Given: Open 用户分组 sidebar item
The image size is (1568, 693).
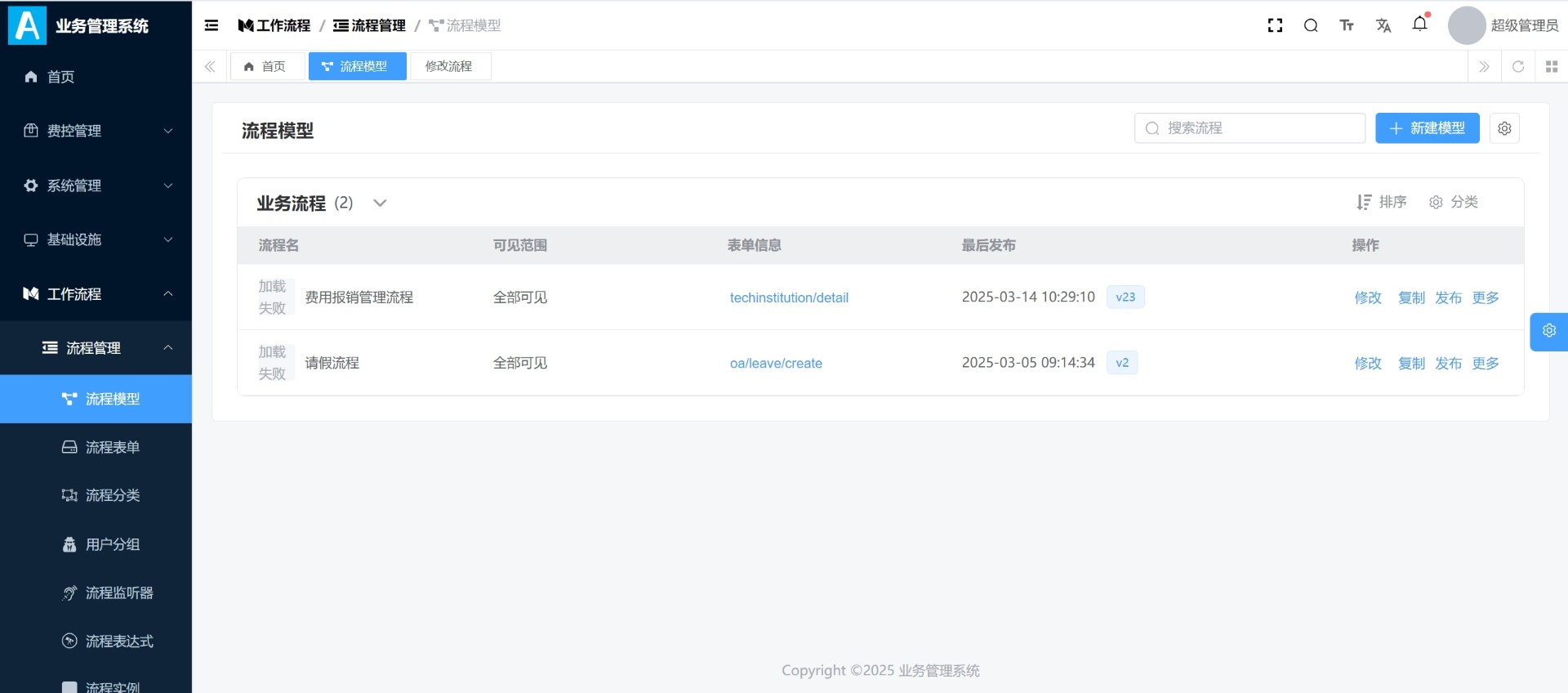Looking at the screenshot, I should (x=96, y=544).
